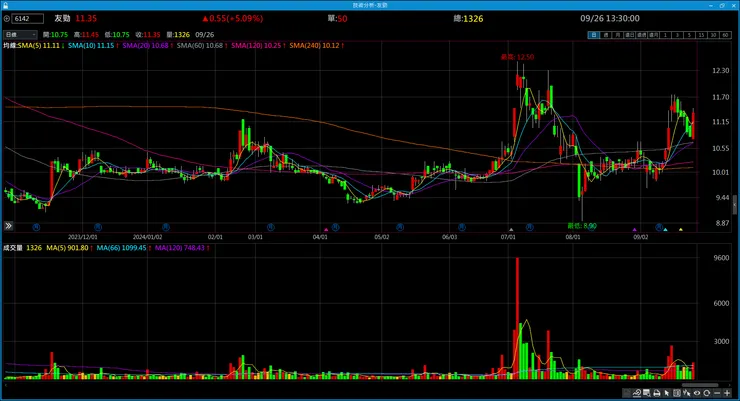Click the yellow triangle marker after 09/02
Screen dimensions: 740x401
(x=681, y=230)
